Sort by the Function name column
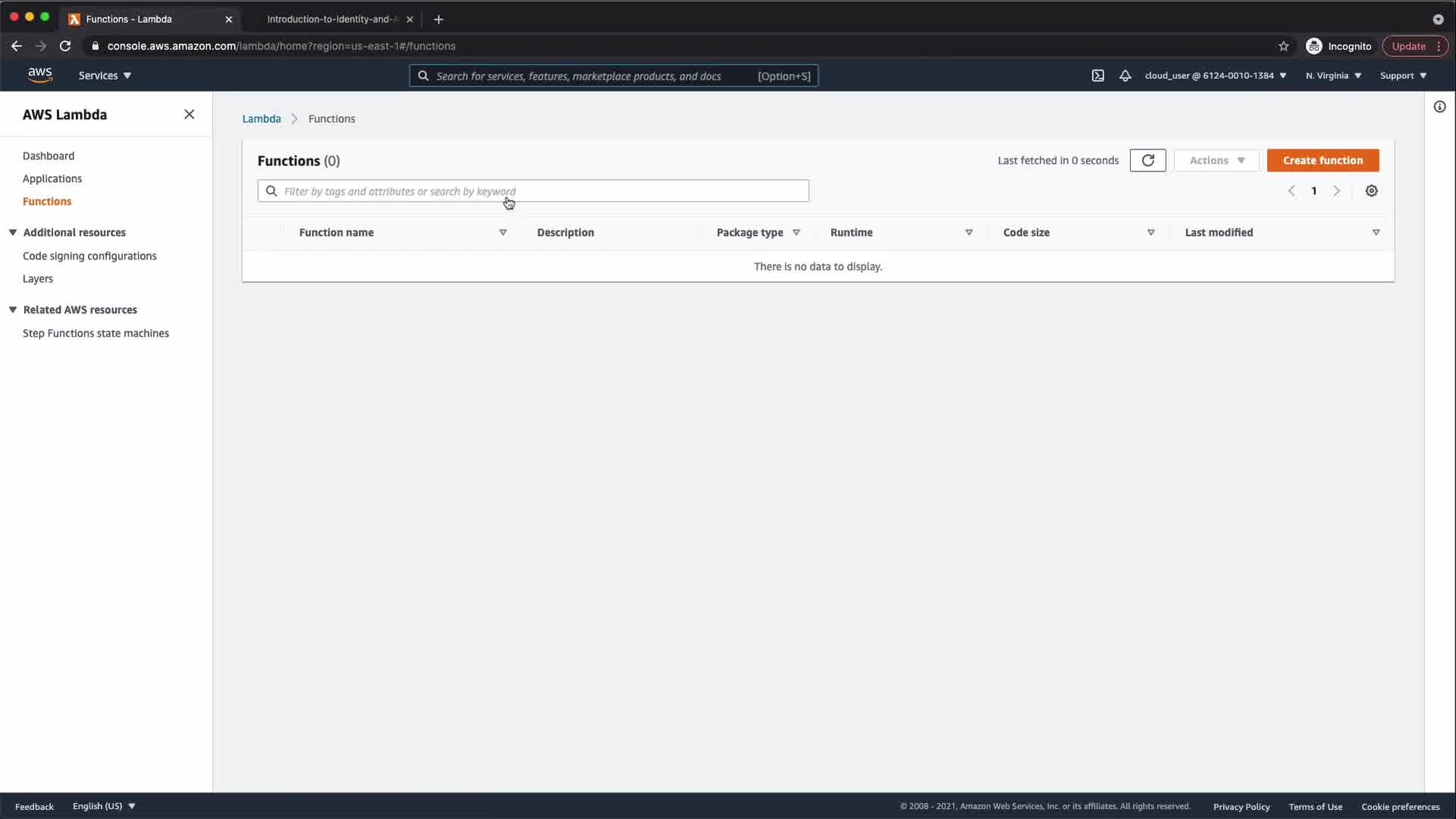 pos(336,232)
